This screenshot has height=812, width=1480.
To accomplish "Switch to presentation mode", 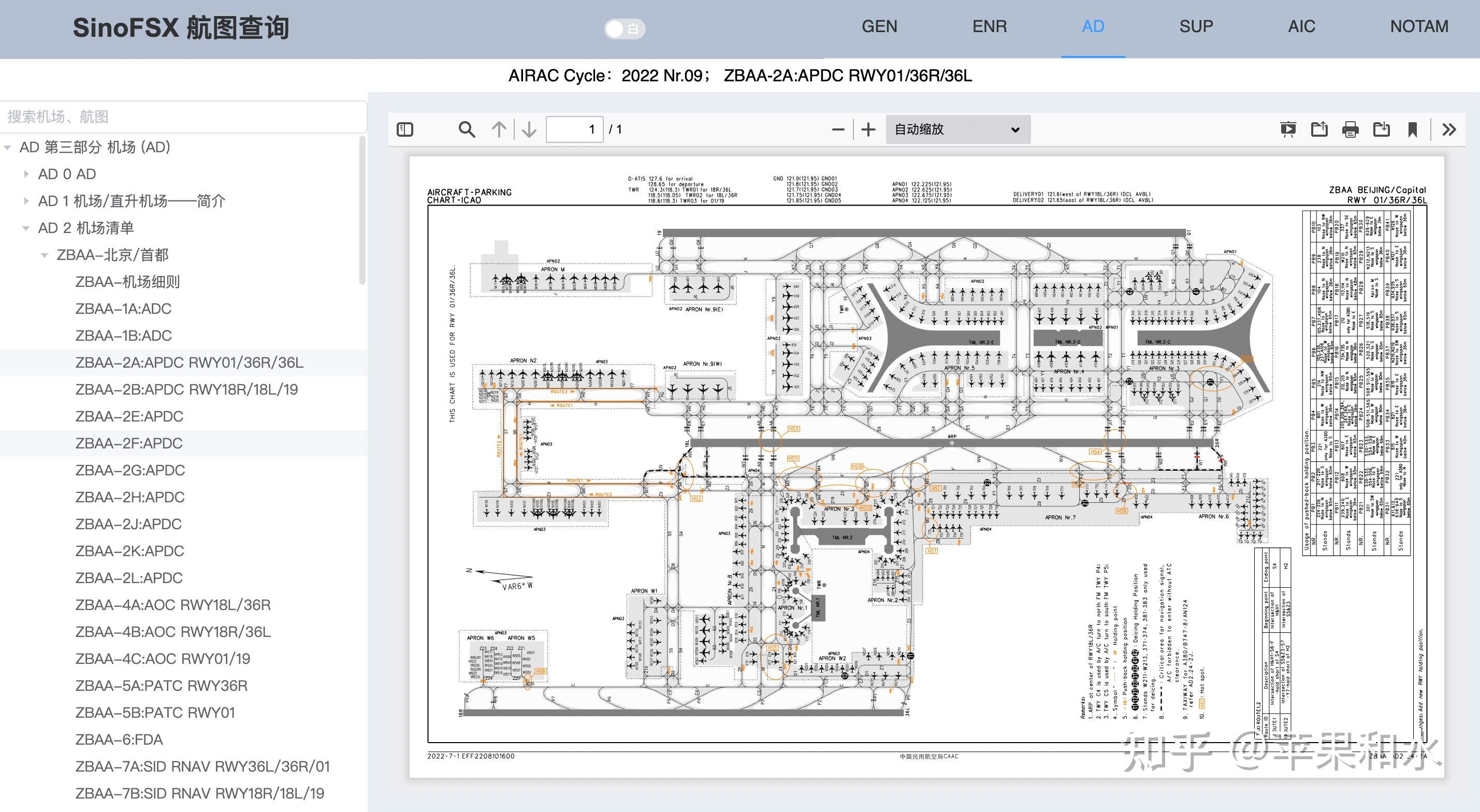I will pos(1288,129).
